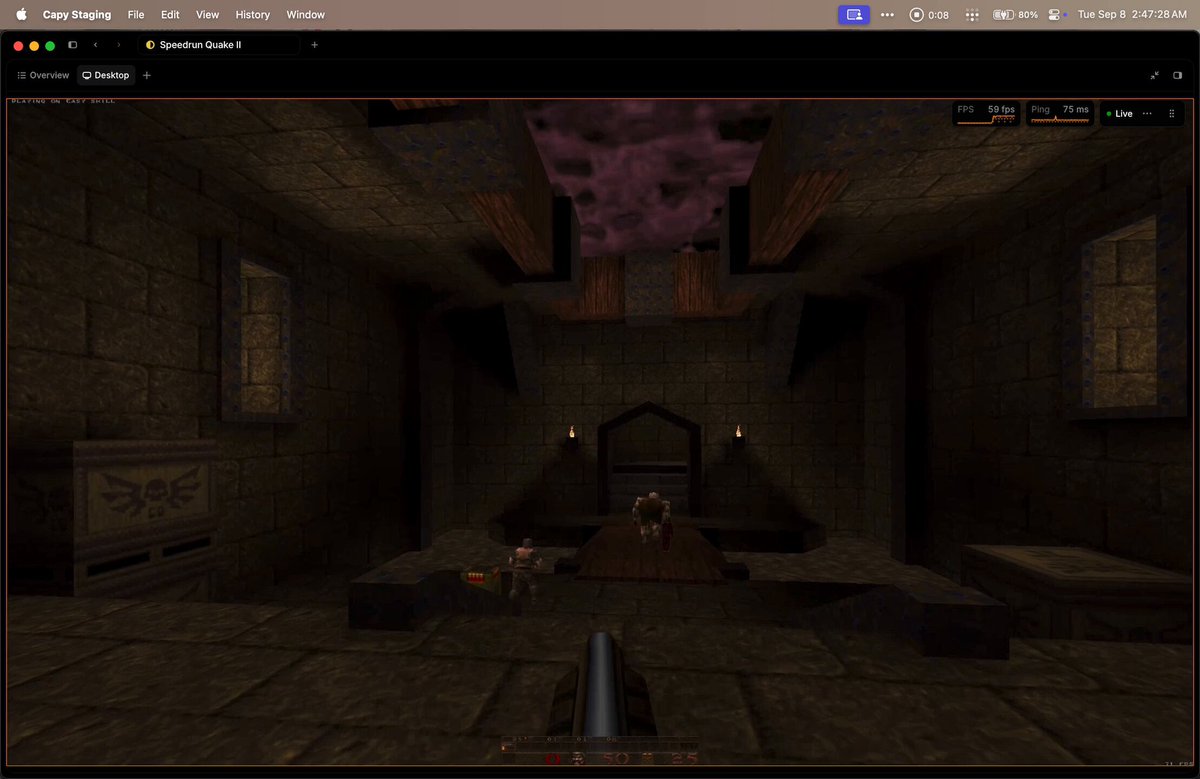Click the red shells ammo box
This screenshot has height=779, width=1200.
click(480, 576)
